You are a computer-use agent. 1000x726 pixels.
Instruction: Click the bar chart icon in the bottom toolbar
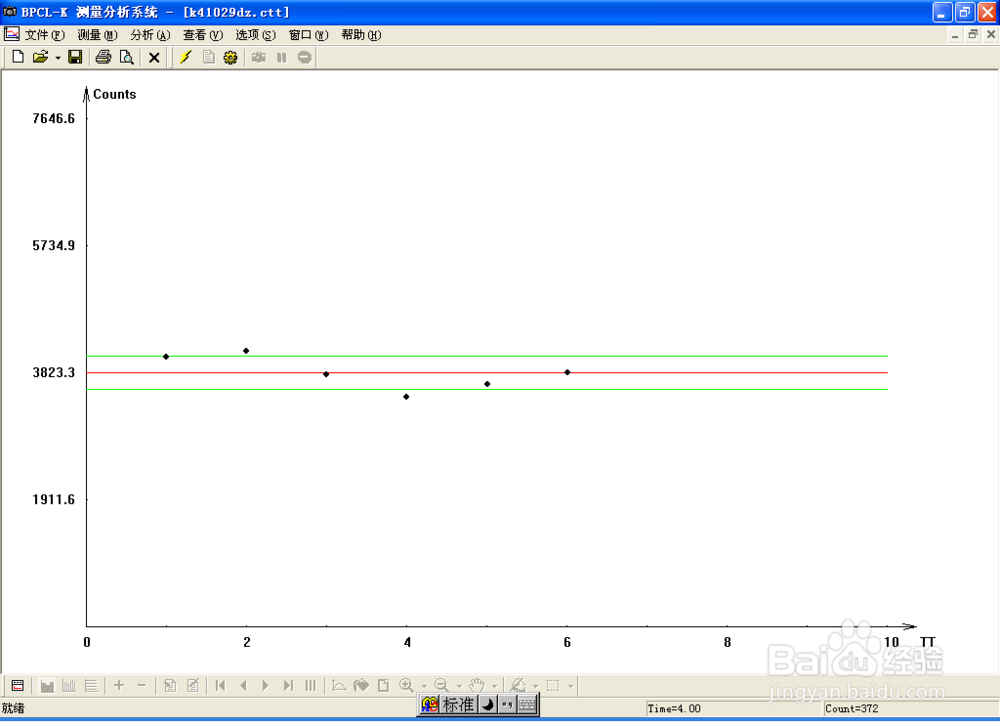(x=69, y=686)
